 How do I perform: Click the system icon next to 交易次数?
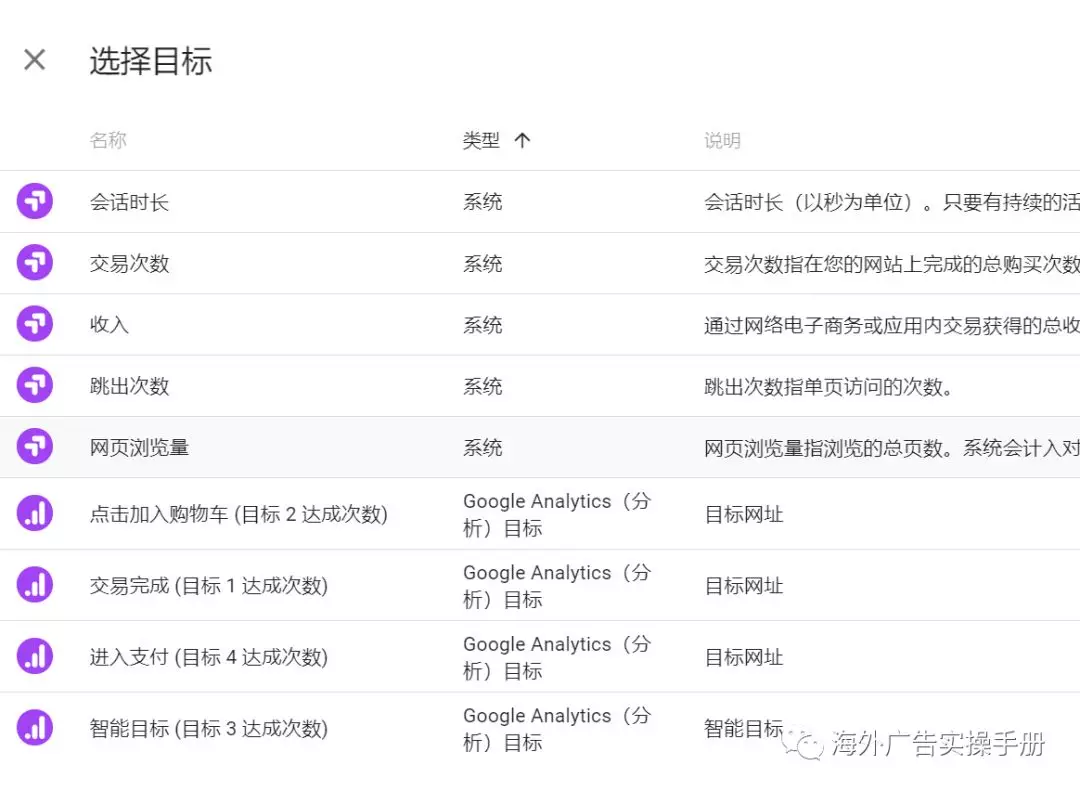35,263
